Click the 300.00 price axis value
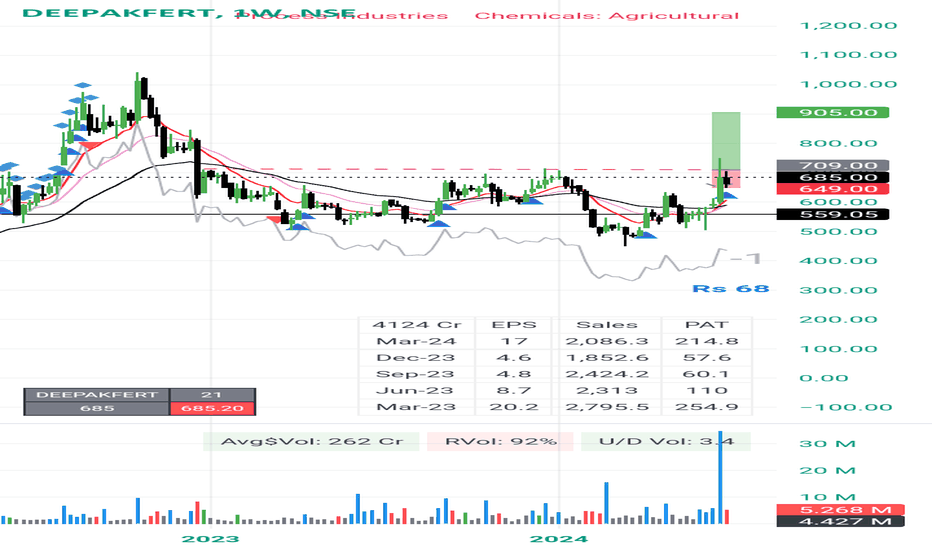Viewport: 932px width, 550px height. (838, 290)
